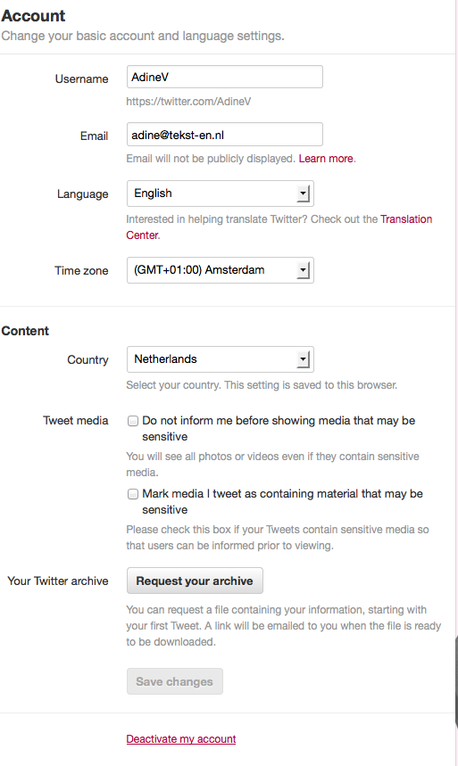Click the Your Twitter archive label
This screenshot has height=766, width=458.
pyautogui.click(x=58, y=581)
